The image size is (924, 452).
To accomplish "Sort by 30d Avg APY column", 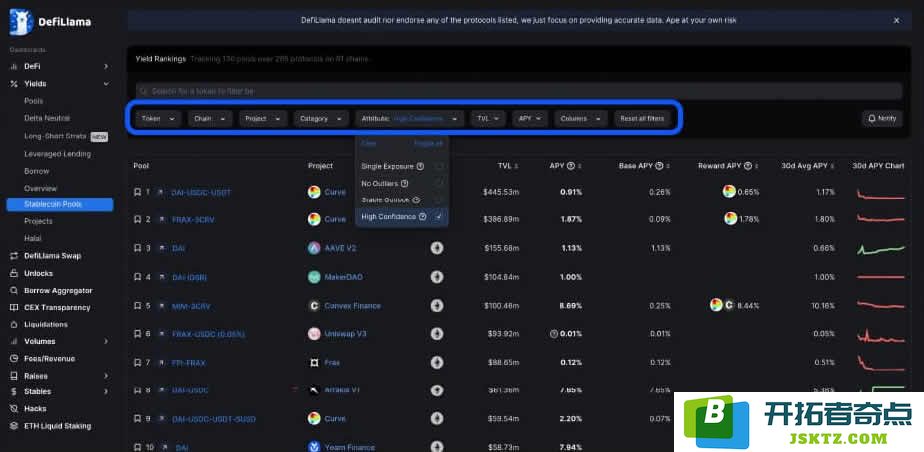I will pos(808,166).
